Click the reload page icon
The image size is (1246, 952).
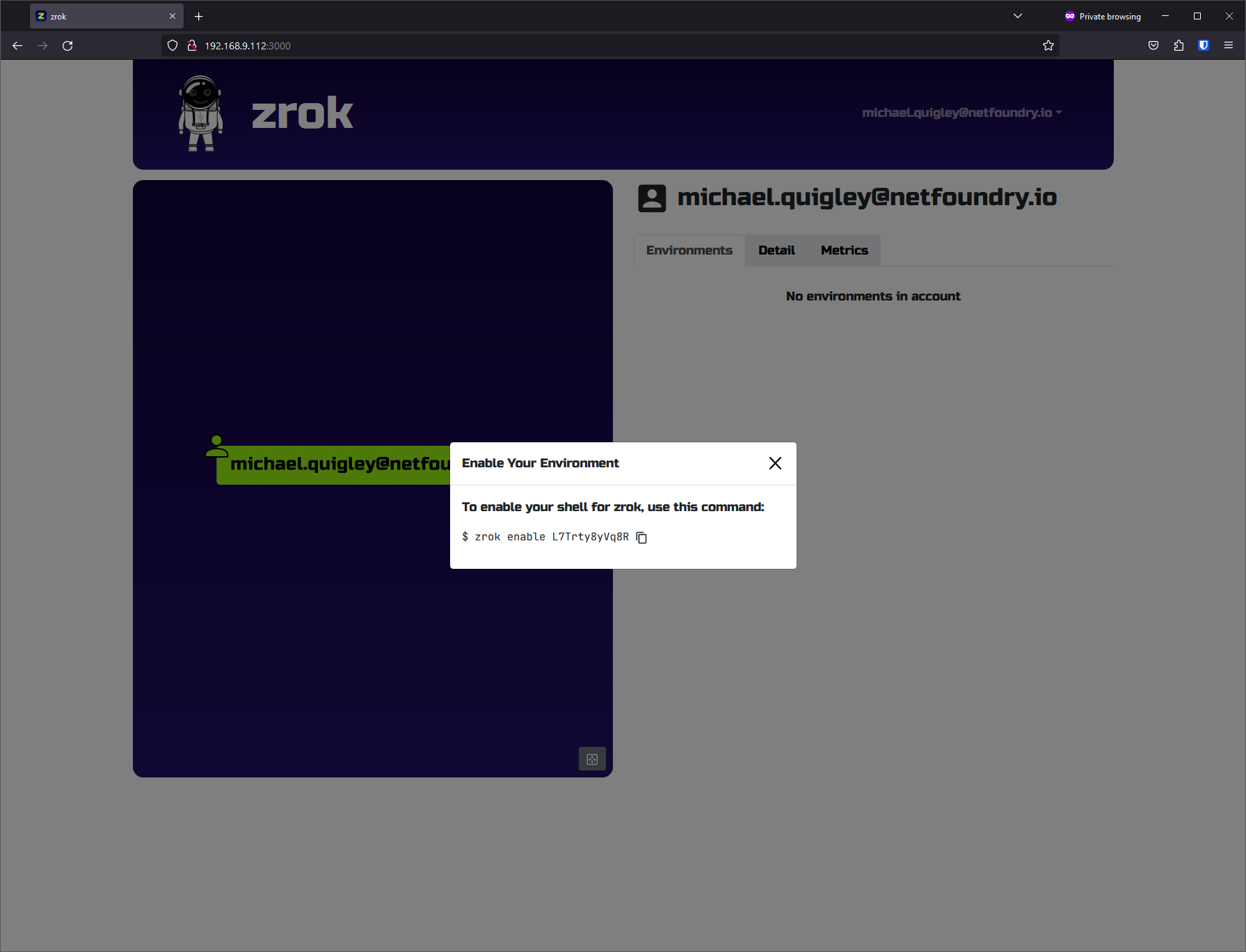click(x=67, y=45)
